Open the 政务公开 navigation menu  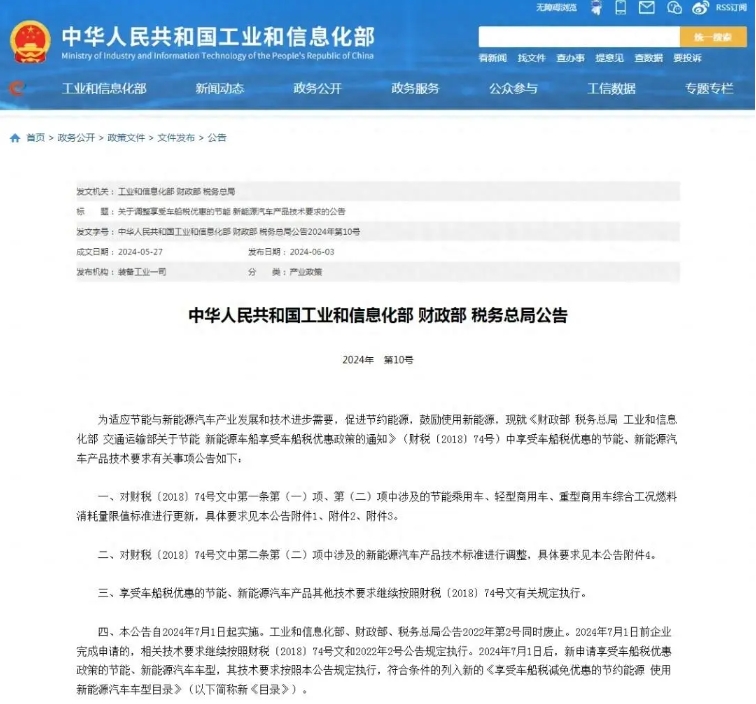[318, 88]
